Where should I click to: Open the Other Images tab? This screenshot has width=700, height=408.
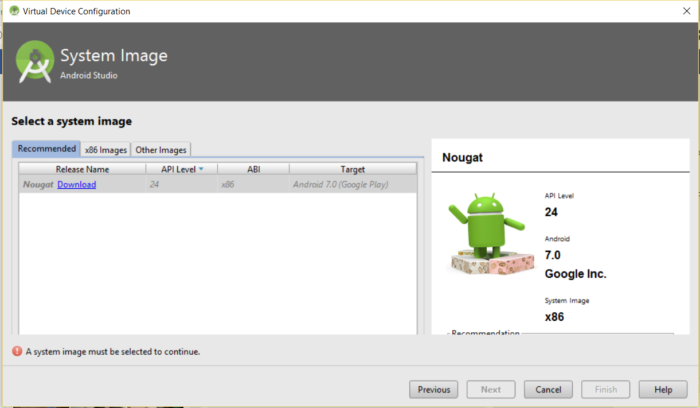click(x=161, y=150)
